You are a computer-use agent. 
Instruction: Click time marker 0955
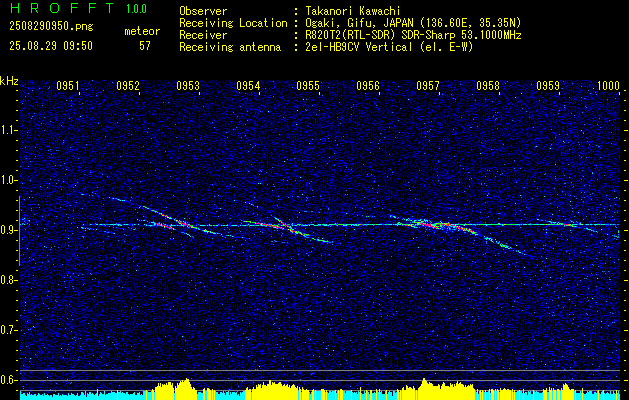(x=308, y=86)
